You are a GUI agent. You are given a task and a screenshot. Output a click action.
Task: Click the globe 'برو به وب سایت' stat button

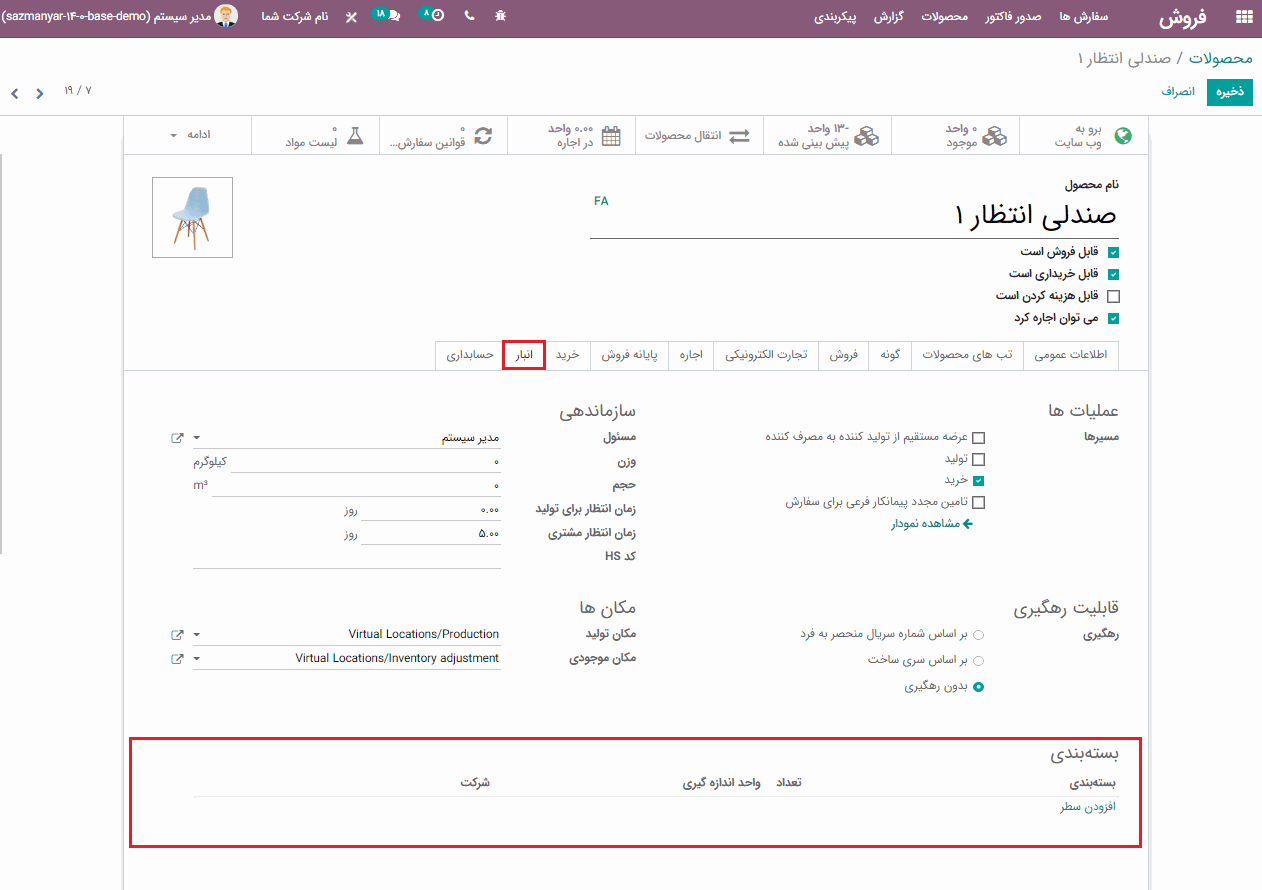tap(1084, 136)
